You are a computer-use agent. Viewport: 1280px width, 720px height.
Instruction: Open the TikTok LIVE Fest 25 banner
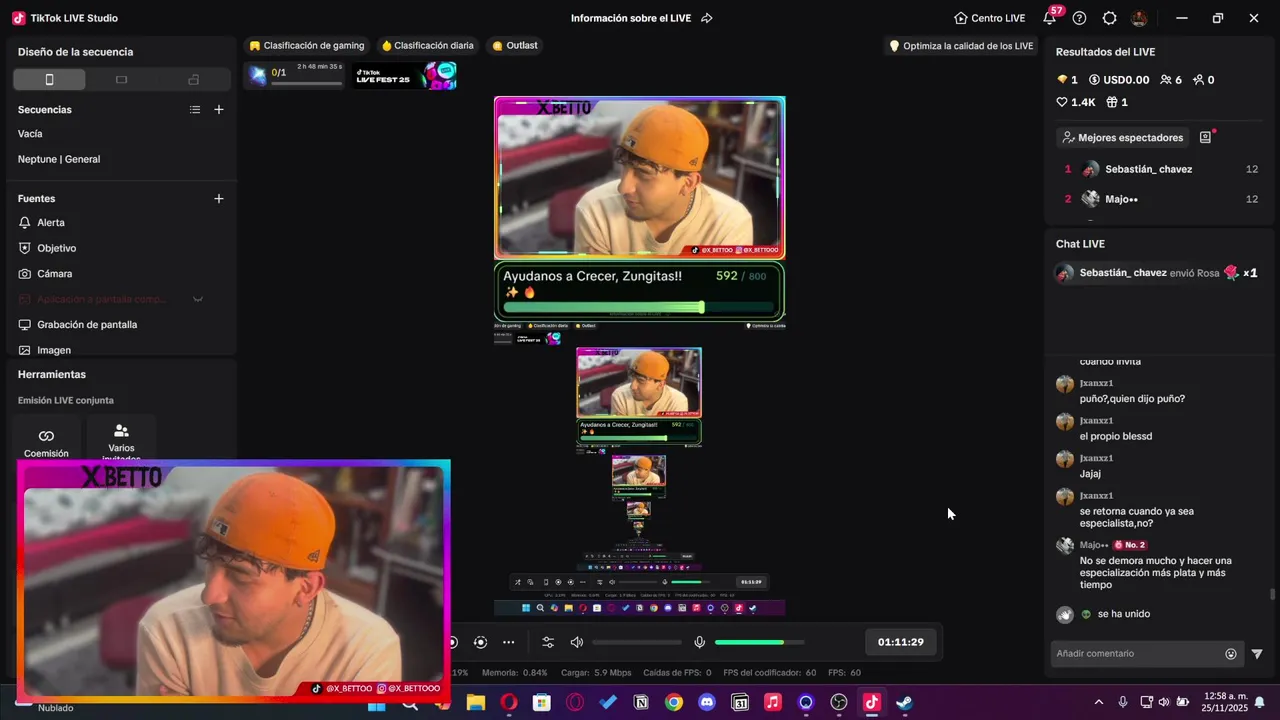click(x=405, y=75)
